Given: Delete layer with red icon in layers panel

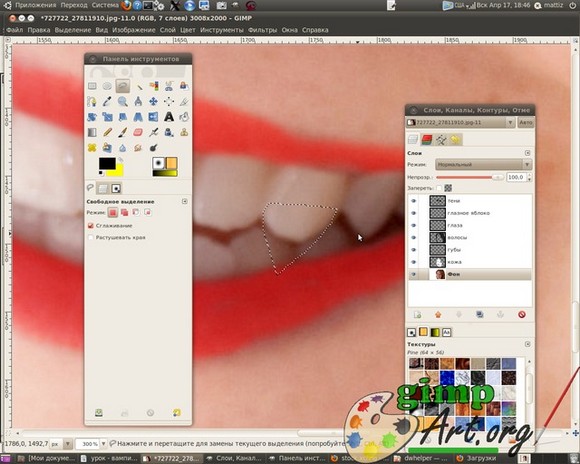Looking at the screenshot, I should [x=522, y=315].
